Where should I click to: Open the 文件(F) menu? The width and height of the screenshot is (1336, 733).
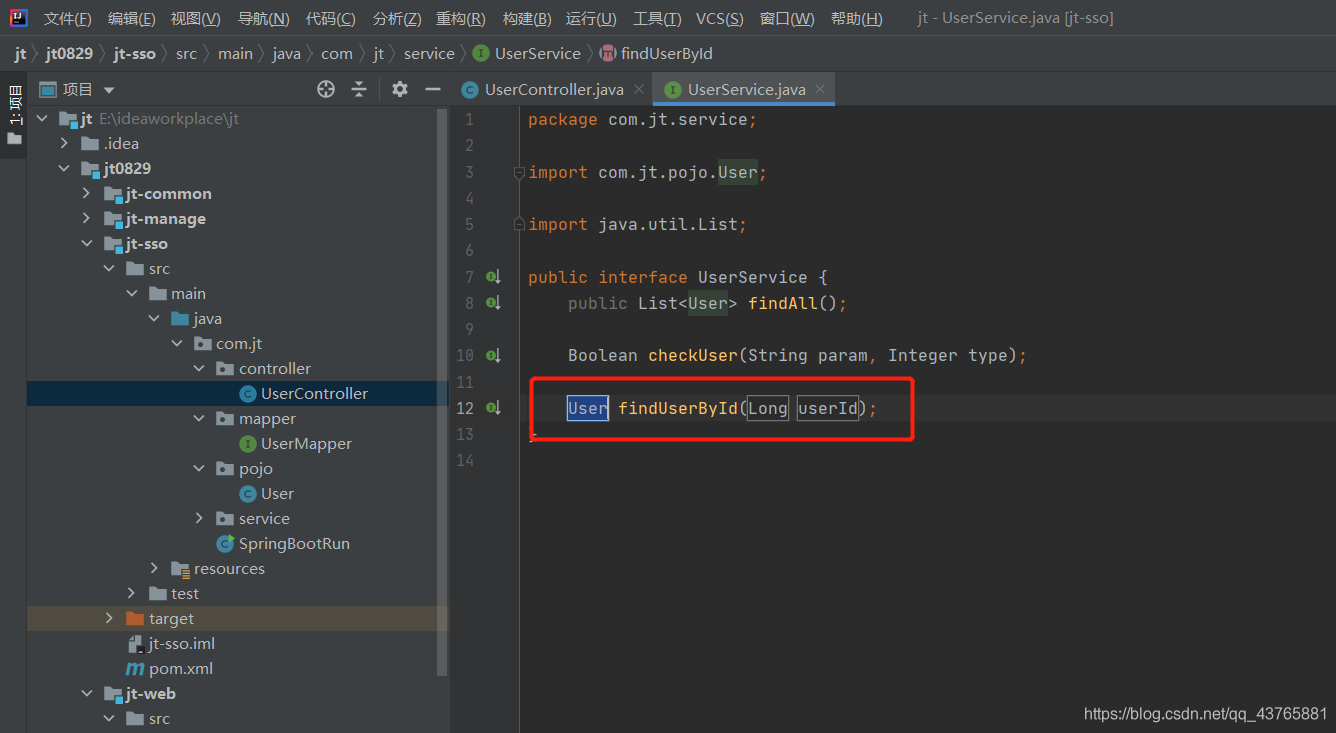68,19
